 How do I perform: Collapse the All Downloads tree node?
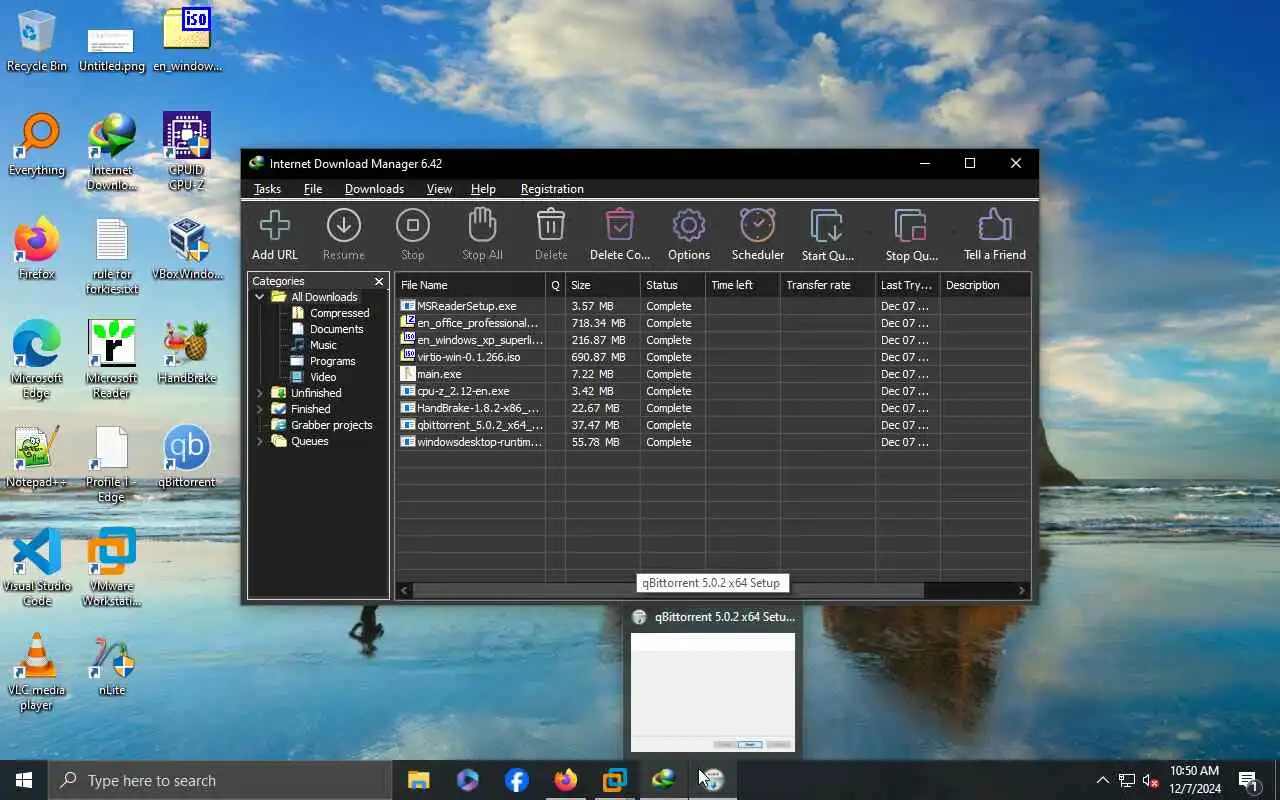[260, 297]
